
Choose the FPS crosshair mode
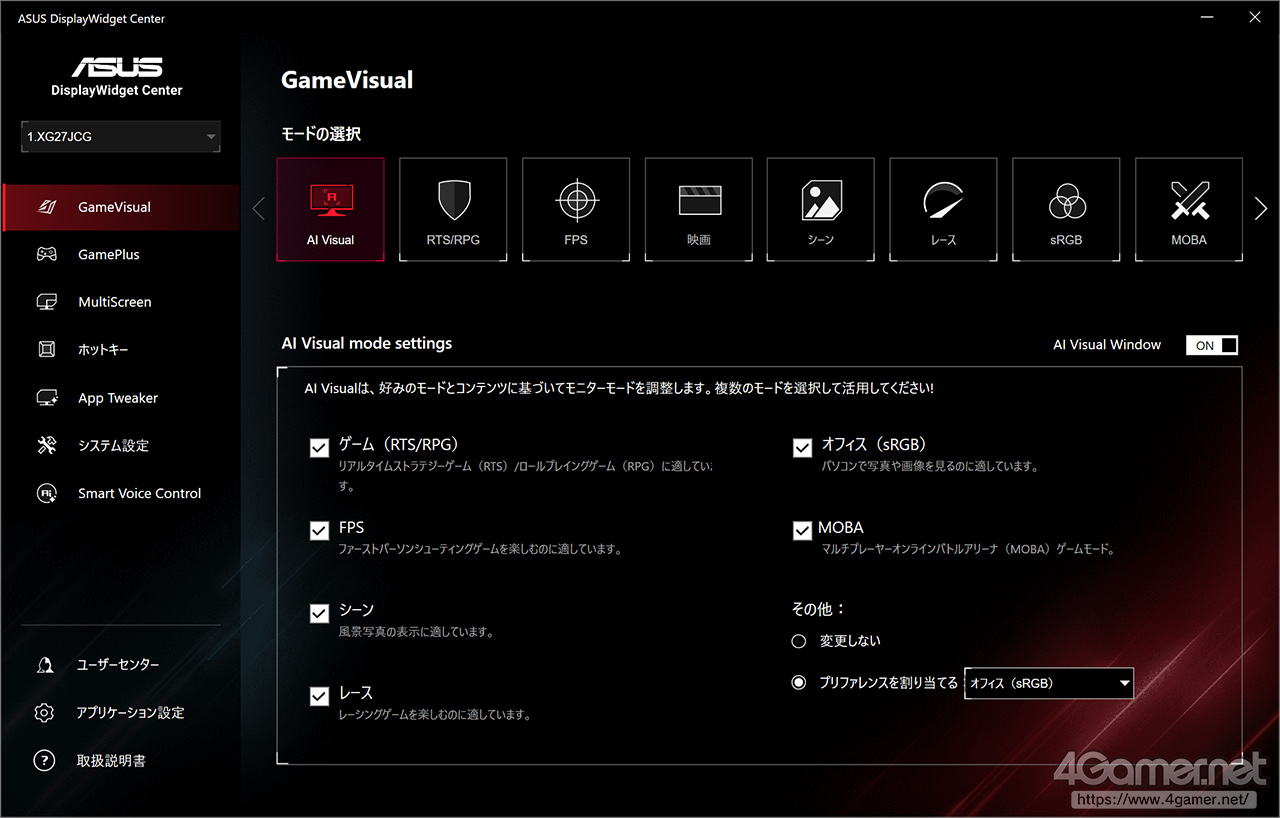click(575, 209)
